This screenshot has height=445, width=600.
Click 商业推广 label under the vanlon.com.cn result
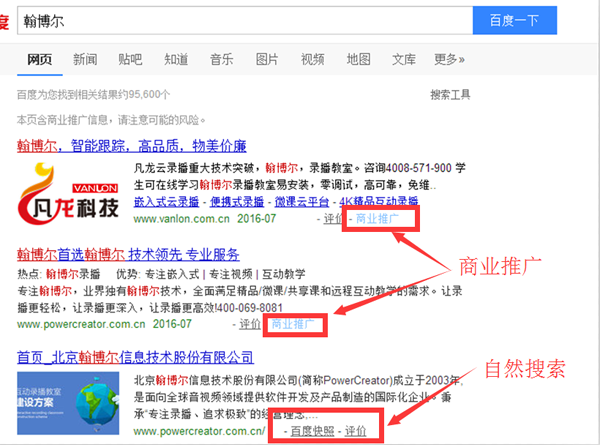pyautogui.click(x=378, y=218)
